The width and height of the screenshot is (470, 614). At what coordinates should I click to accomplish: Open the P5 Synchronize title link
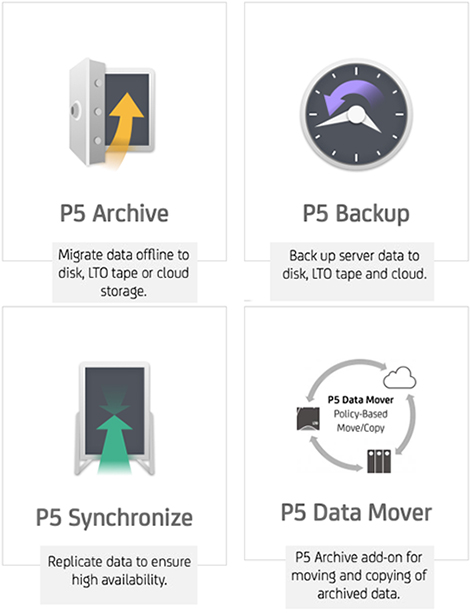tap(114, 518)
